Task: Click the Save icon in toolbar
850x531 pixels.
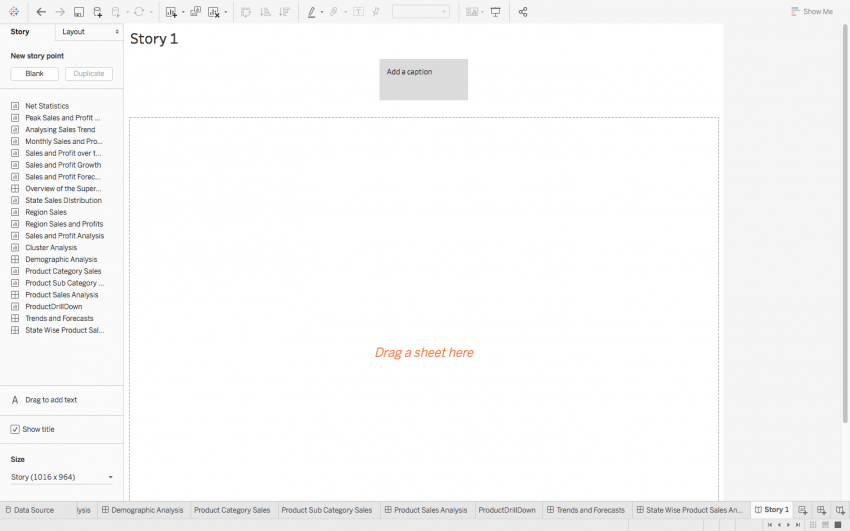Action: (79, 12)
